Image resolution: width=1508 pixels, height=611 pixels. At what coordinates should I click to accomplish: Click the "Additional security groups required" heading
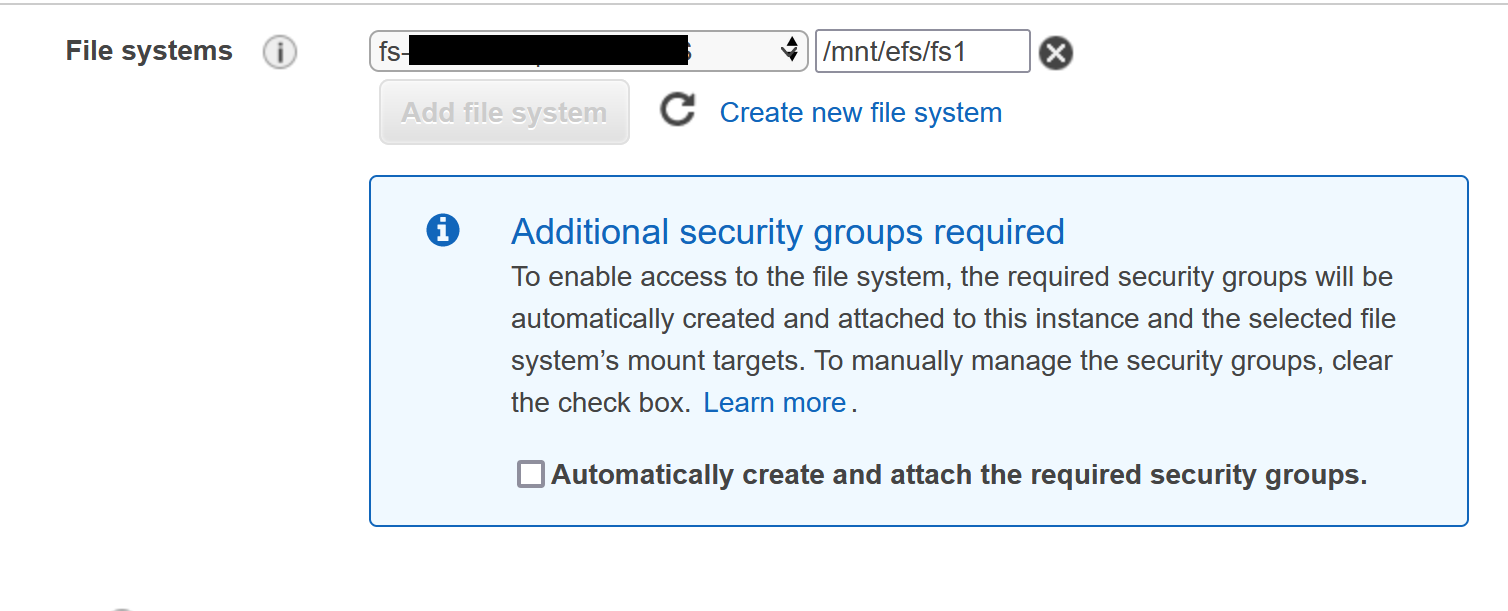(x=787, y=232)
